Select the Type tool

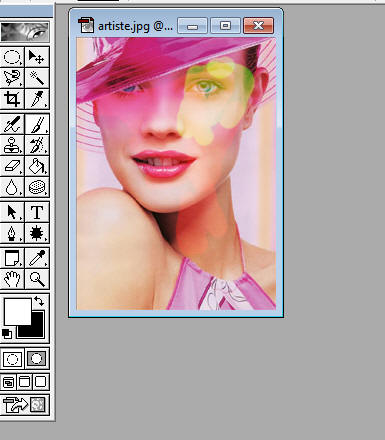coord(37,212)
